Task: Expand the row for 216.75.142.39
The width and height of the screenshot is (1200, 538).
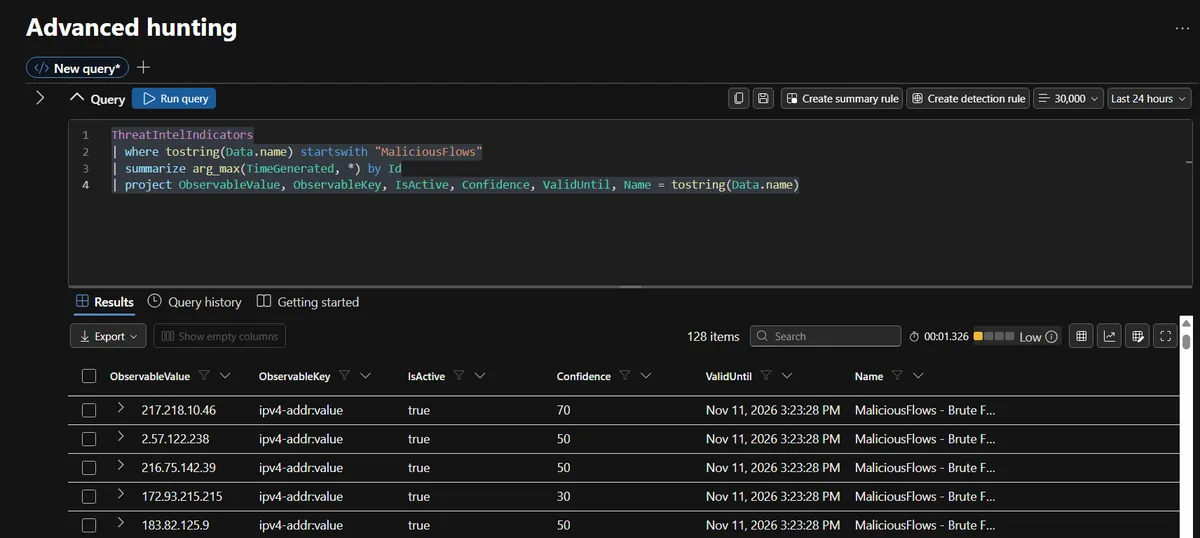Action: click(120, 466)
